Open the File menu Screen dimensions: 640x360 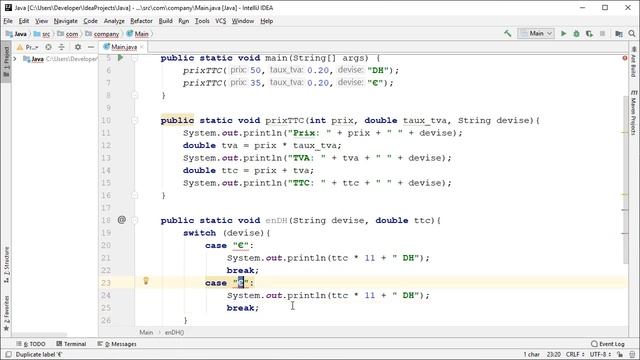[8, 21]
